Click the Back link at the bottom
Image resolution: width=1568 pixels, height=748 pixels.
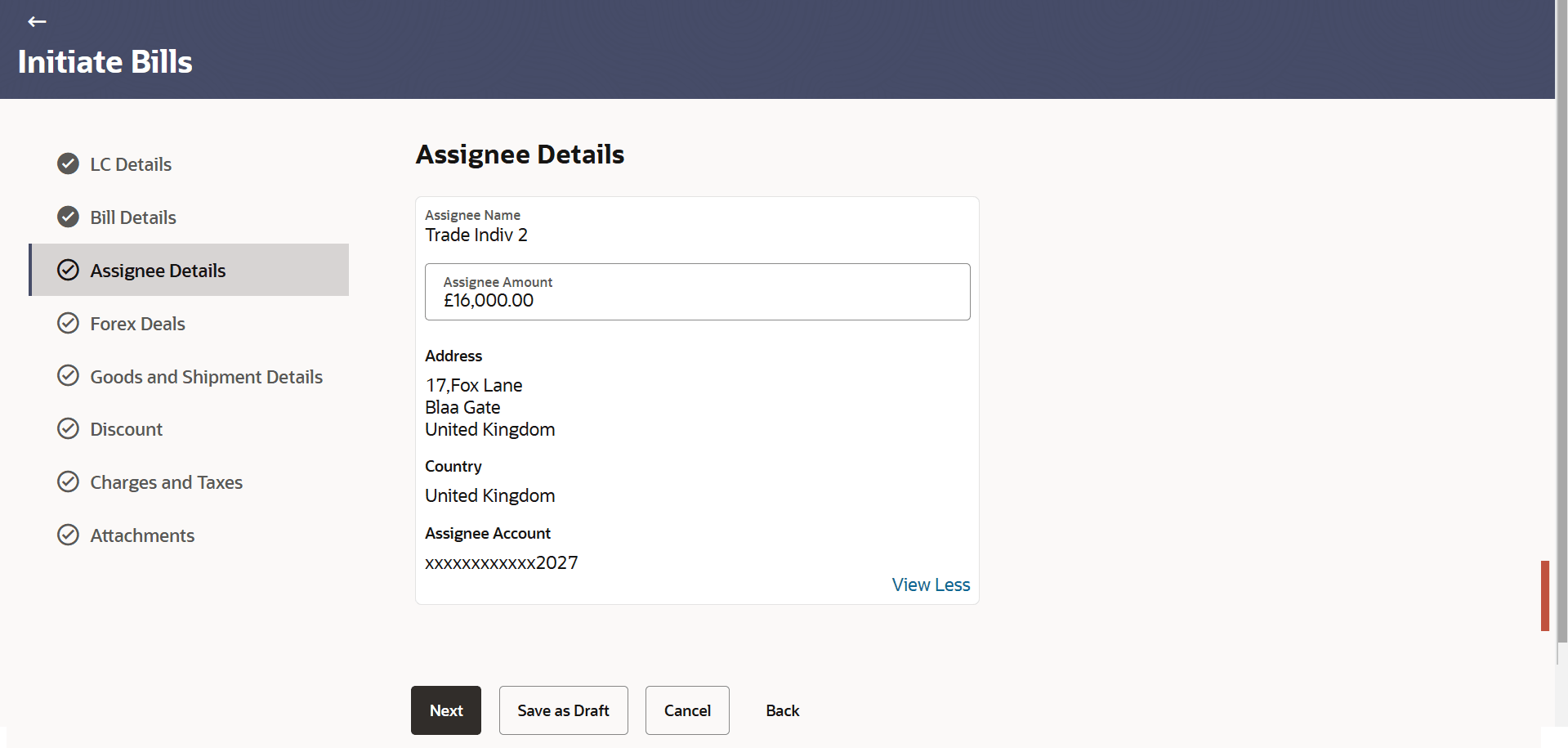tap(782, 710)
